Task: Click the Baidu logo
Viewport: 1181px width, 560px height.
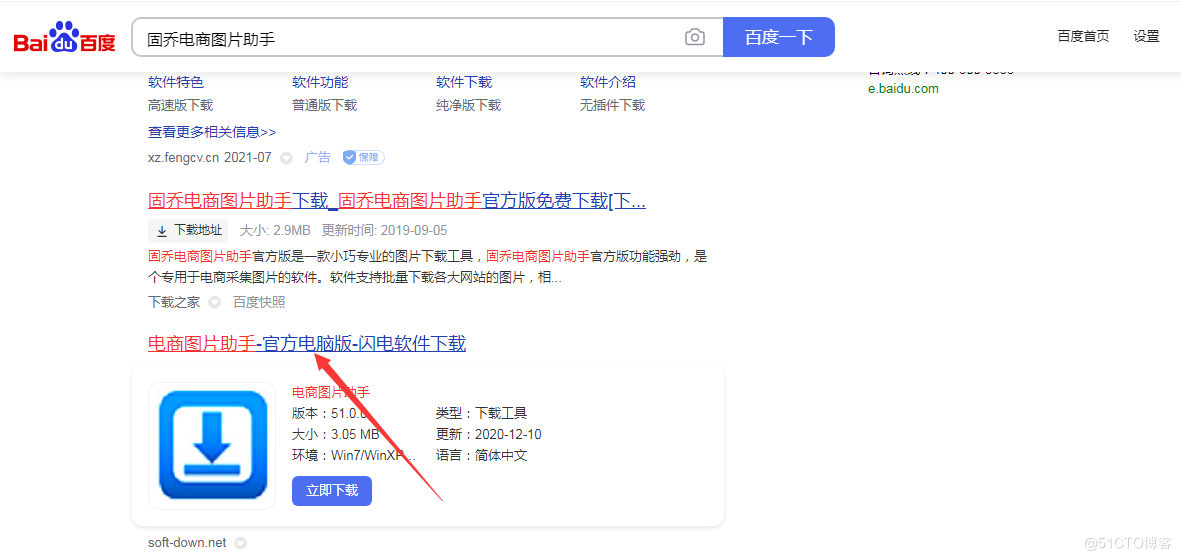Action: tap(65, 37)
